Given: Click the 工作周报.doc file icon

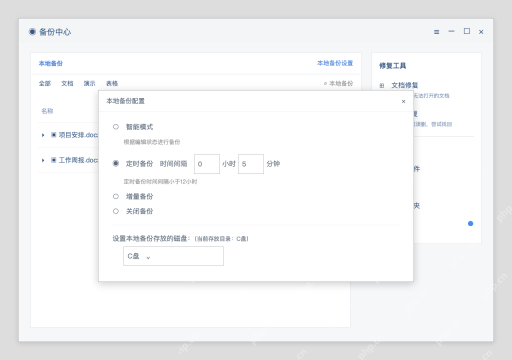Looking at the screenshot, I should (x=53, y=160).
